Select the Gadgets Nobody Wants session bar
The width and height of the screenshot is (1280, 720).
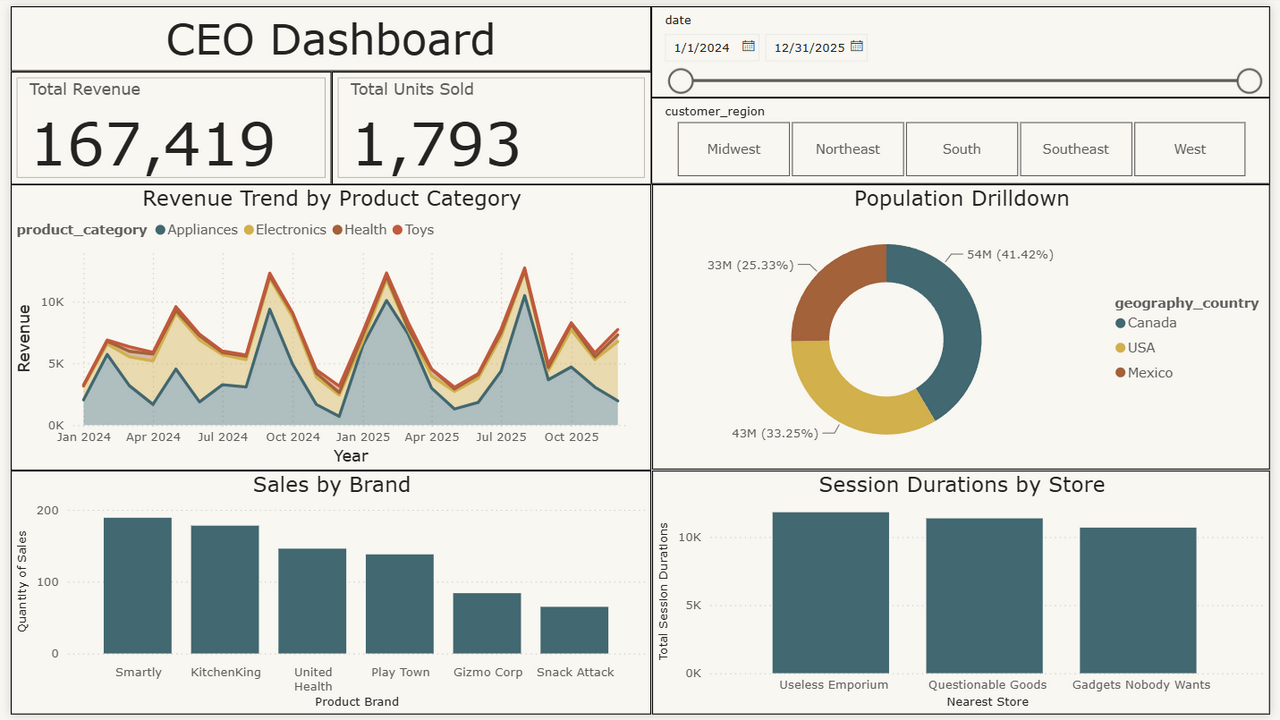1138,600
